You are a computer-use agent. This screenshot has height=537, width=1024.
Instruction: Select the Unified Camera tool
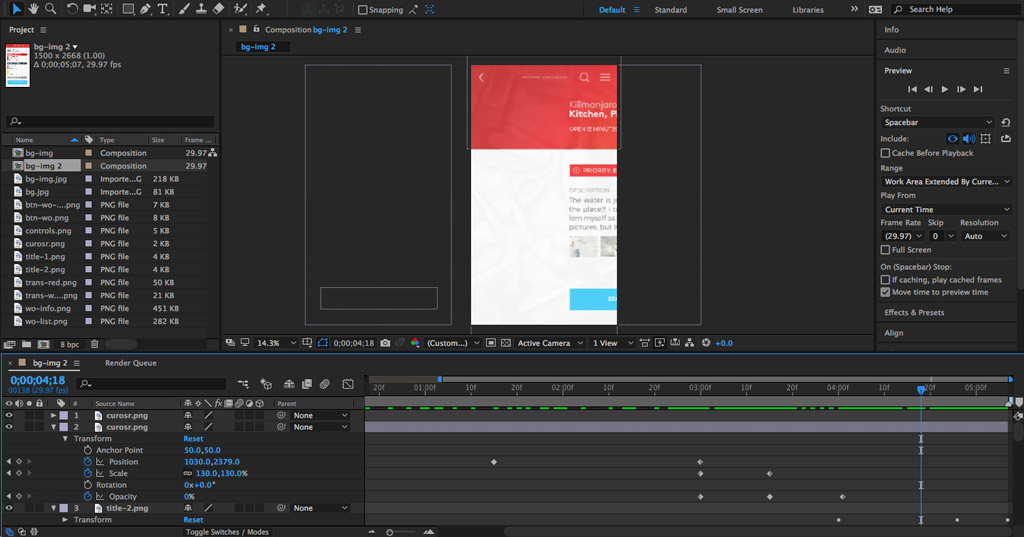[89, 9]
